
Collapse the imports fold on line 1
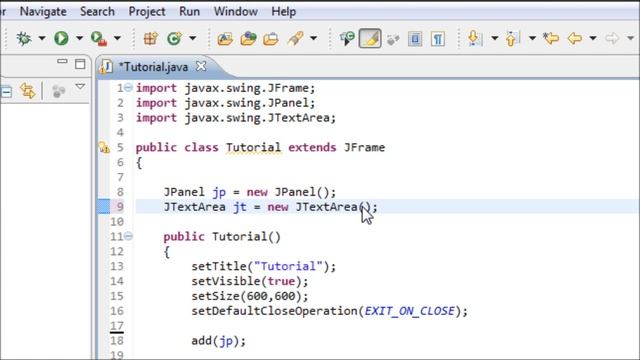coord(128,87)
